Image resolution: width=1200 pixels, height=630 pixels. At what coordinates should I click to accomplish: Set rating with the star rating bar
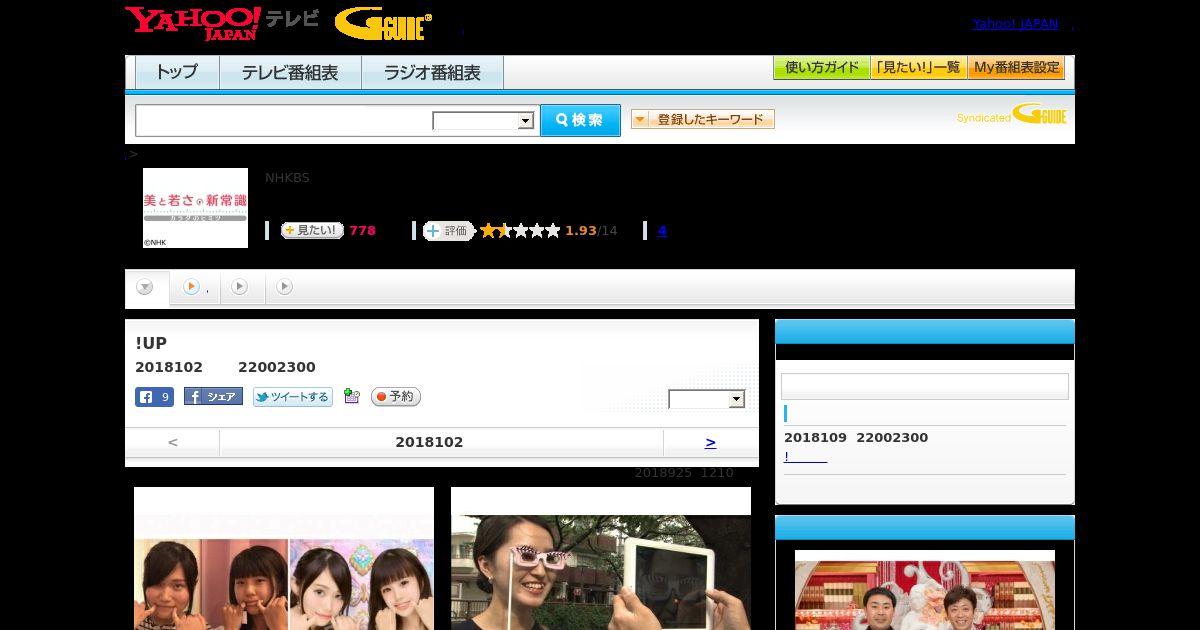(x=520, y=231)
